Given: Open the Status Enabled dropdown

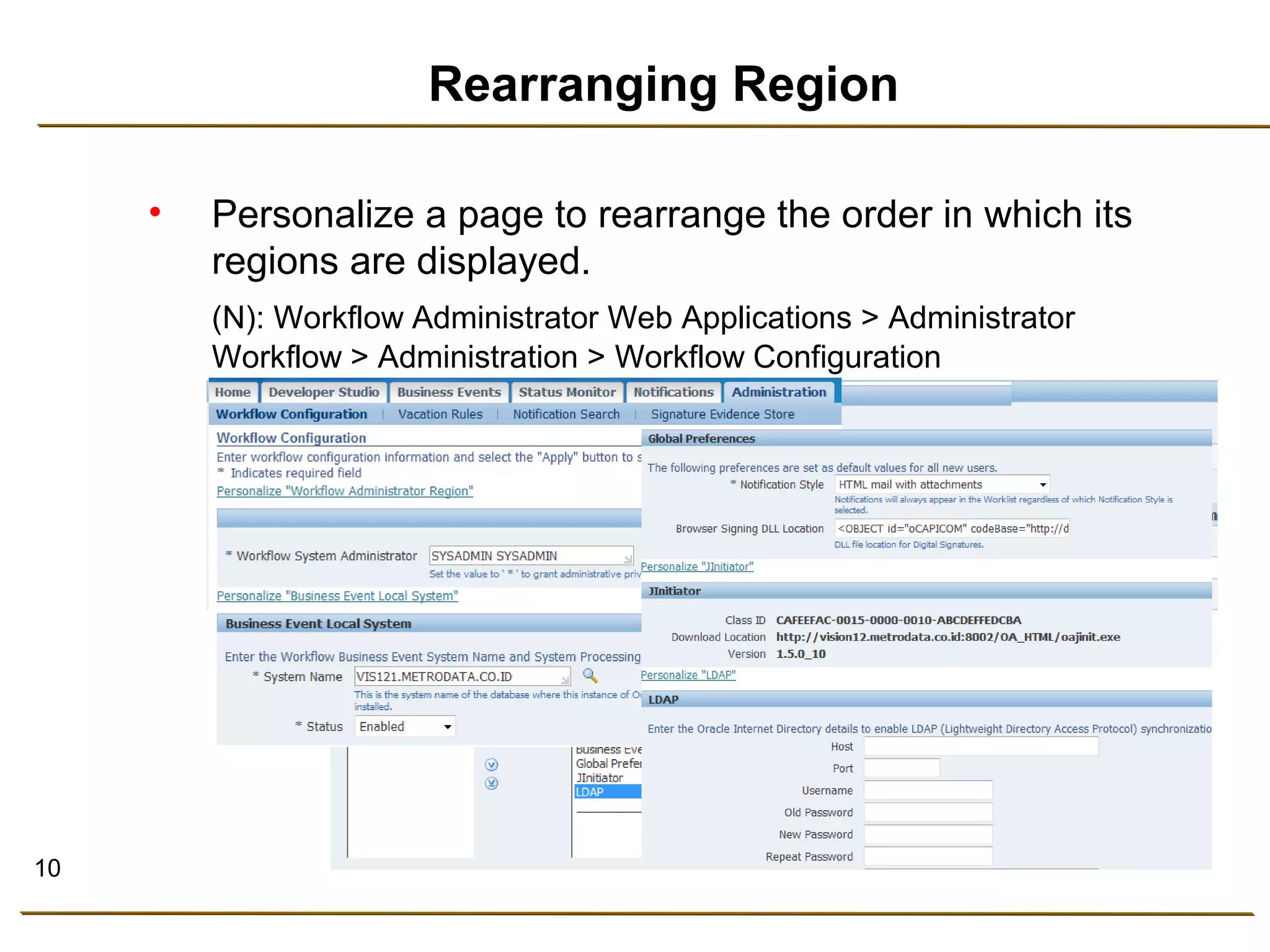Looking at the screenshot, I should pos(405,726).
